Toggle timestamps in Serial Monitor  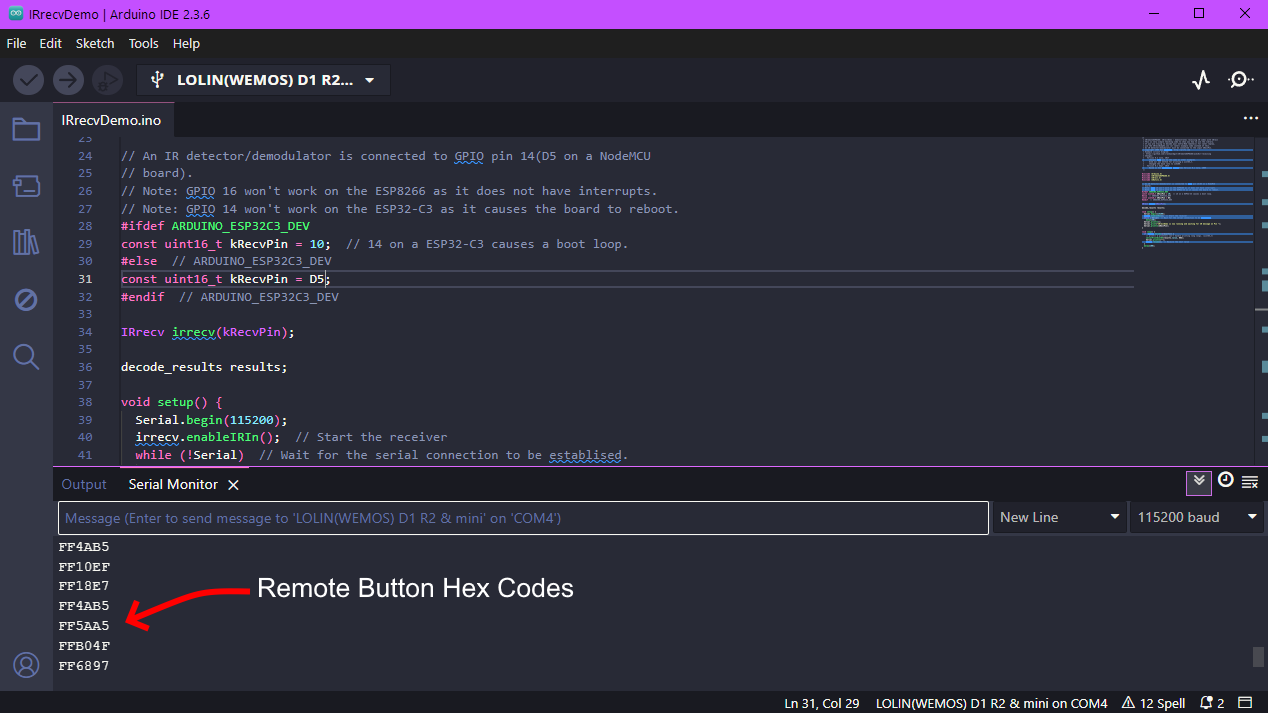(x=1225, y=481)
